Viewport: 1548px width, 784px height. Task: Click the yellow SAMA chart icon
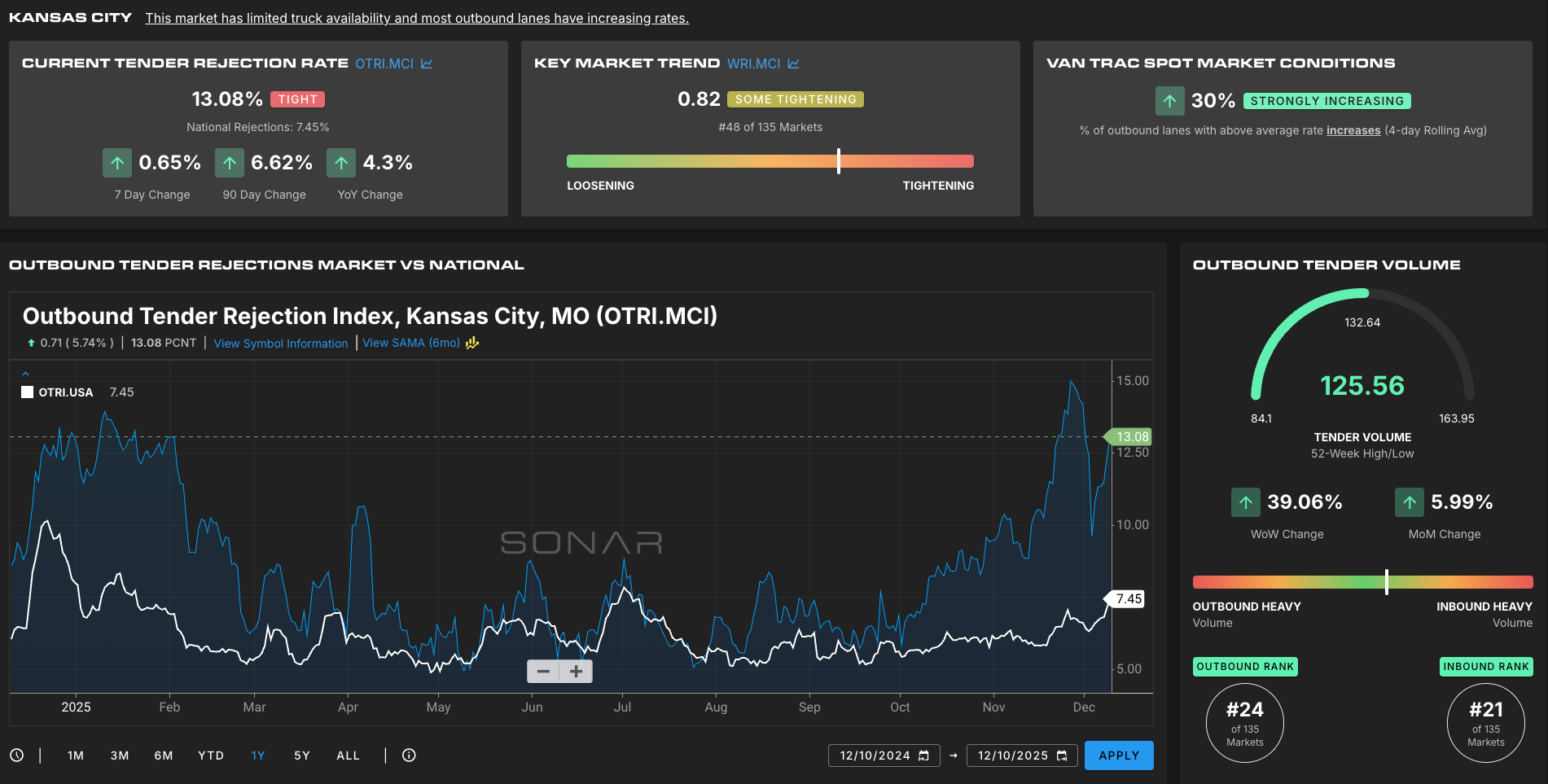pyautogui.click(x=472, y=343)
